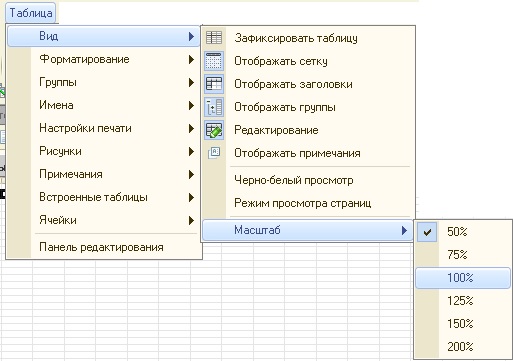Expand arrow next to Примечания
This screenshot has height=361, width=513.
pos(191,174)
